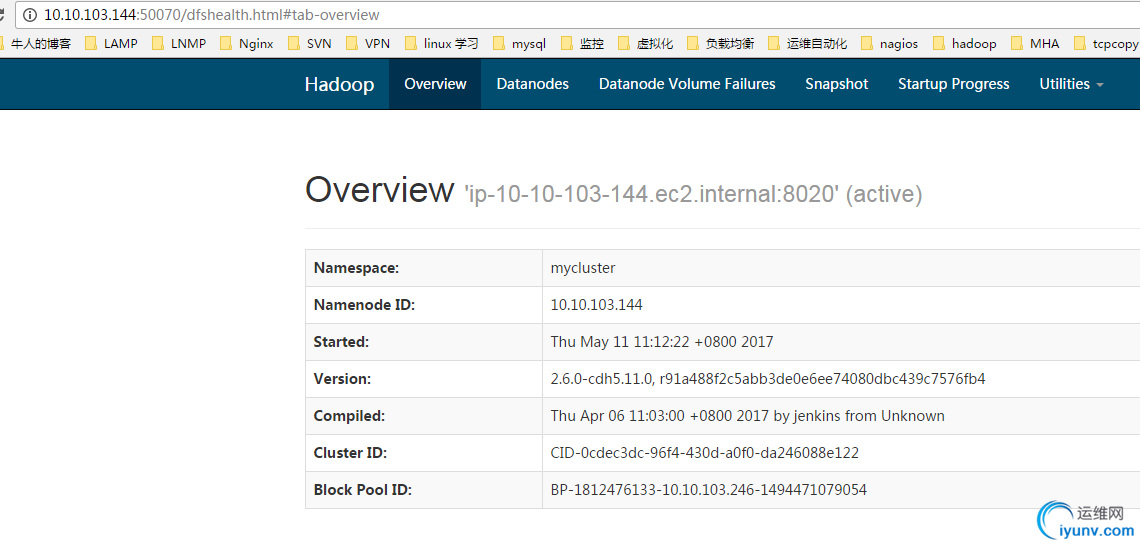Click the CID-0cdec3dc cluster ID value
1140x547 pixels.
click(x=705, y=453)
